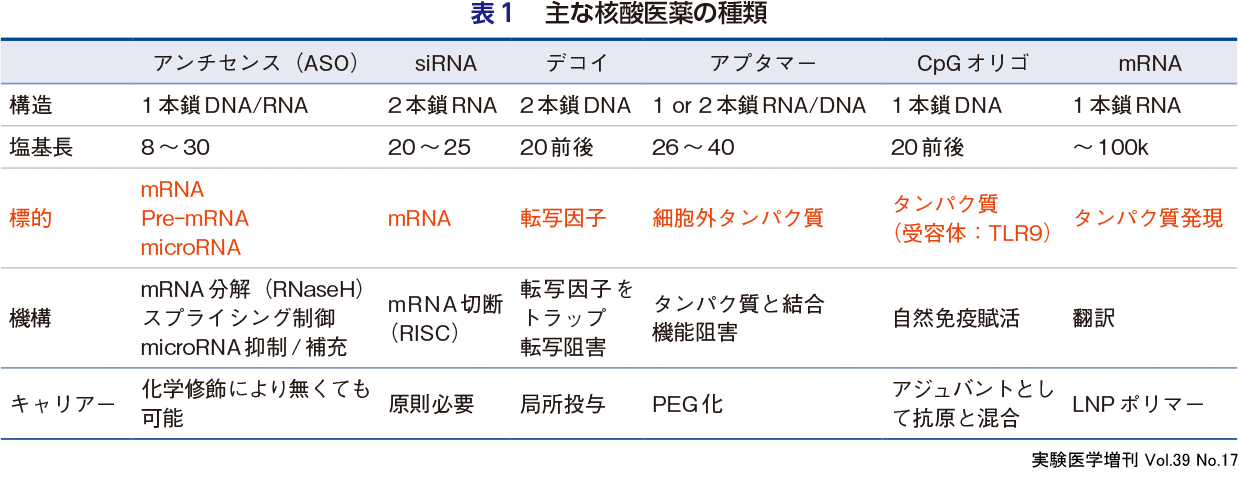This screenshot has width=1239, height=481.
Task: Click the siRNA column header
Action: pos(446,63)
